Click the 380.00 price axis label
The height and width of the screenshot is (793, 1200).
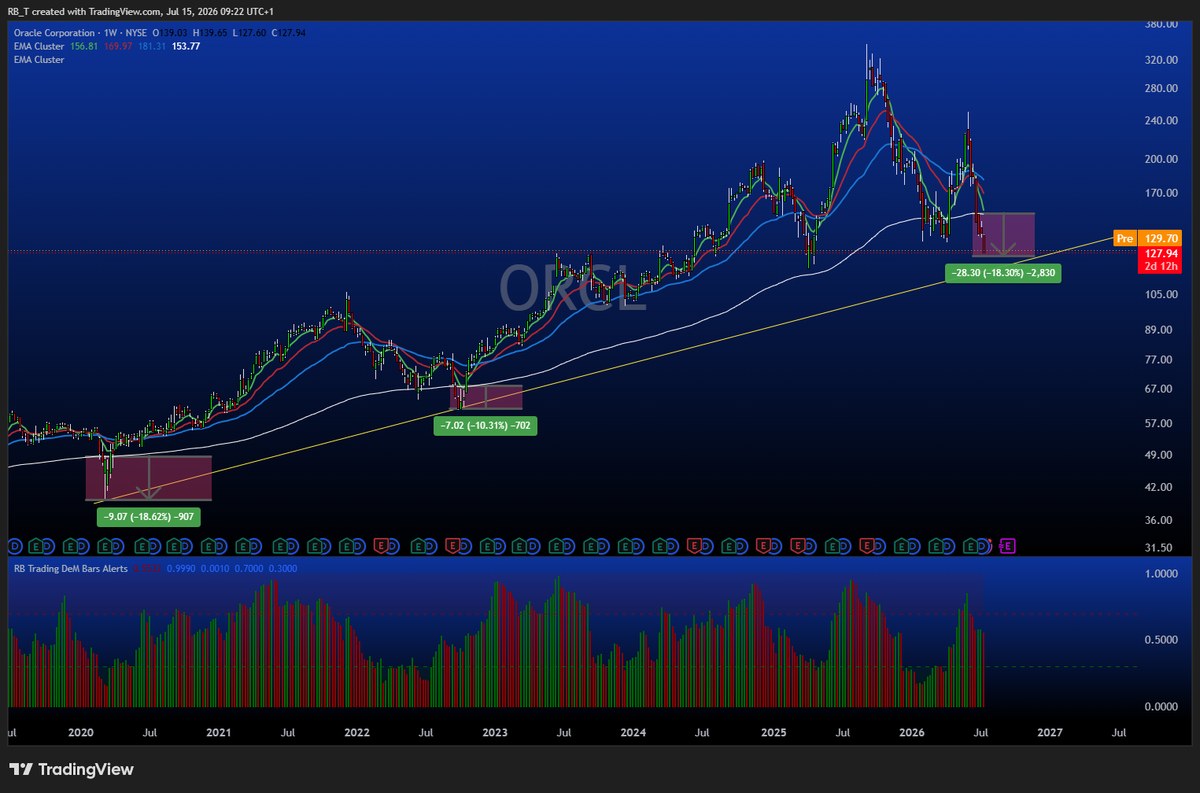point(1161,25)
